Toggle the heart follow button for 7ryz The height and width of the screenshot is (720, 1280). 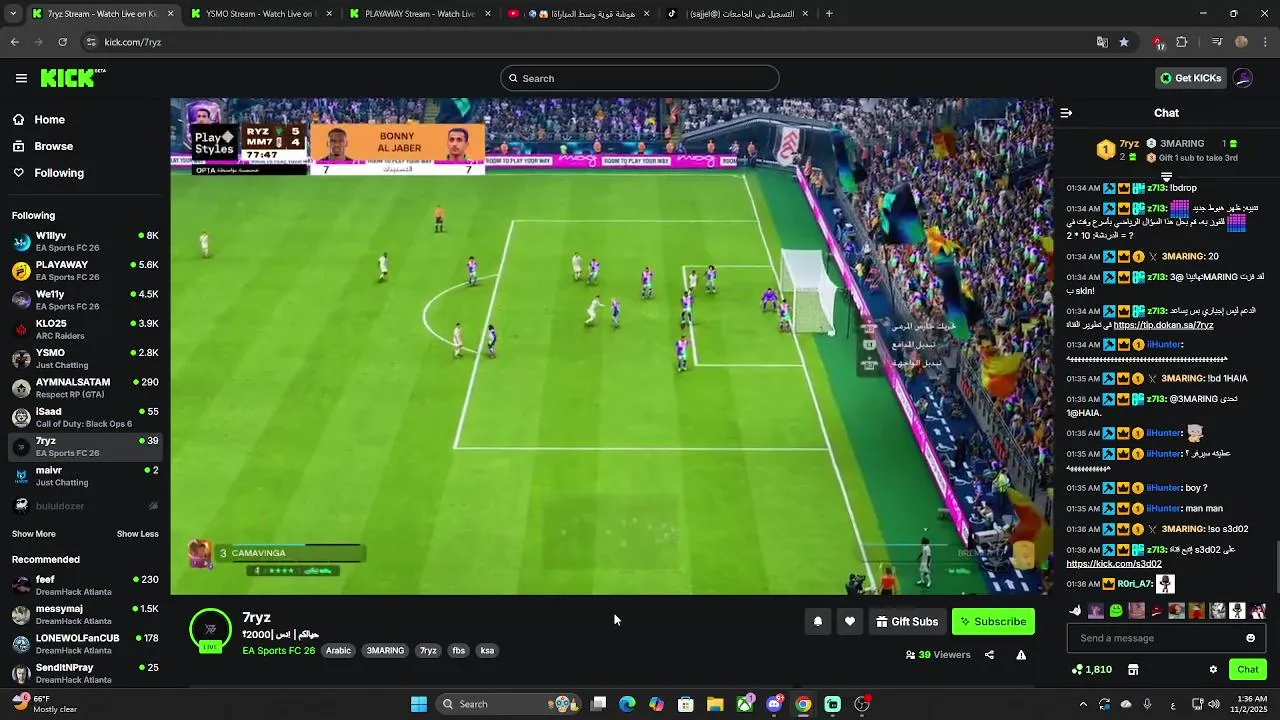(850, 621)
